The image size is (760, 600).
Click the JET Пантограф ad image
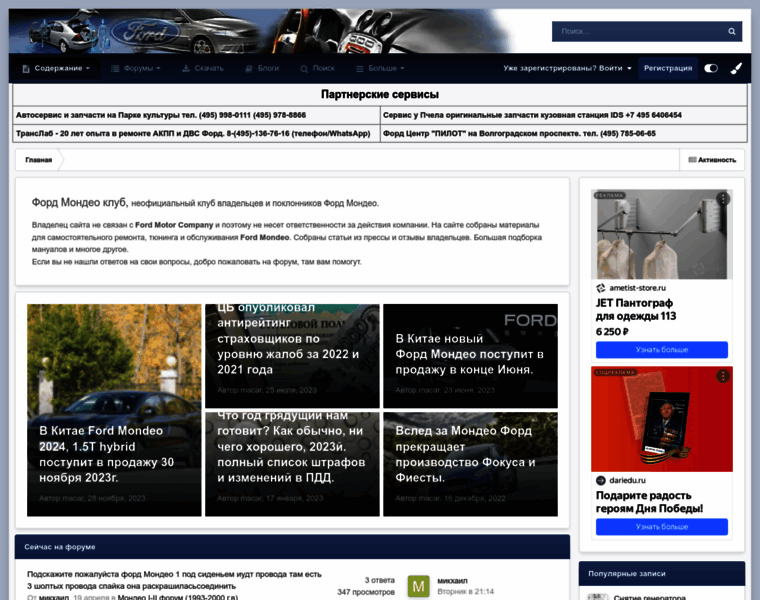click(662, 234)
